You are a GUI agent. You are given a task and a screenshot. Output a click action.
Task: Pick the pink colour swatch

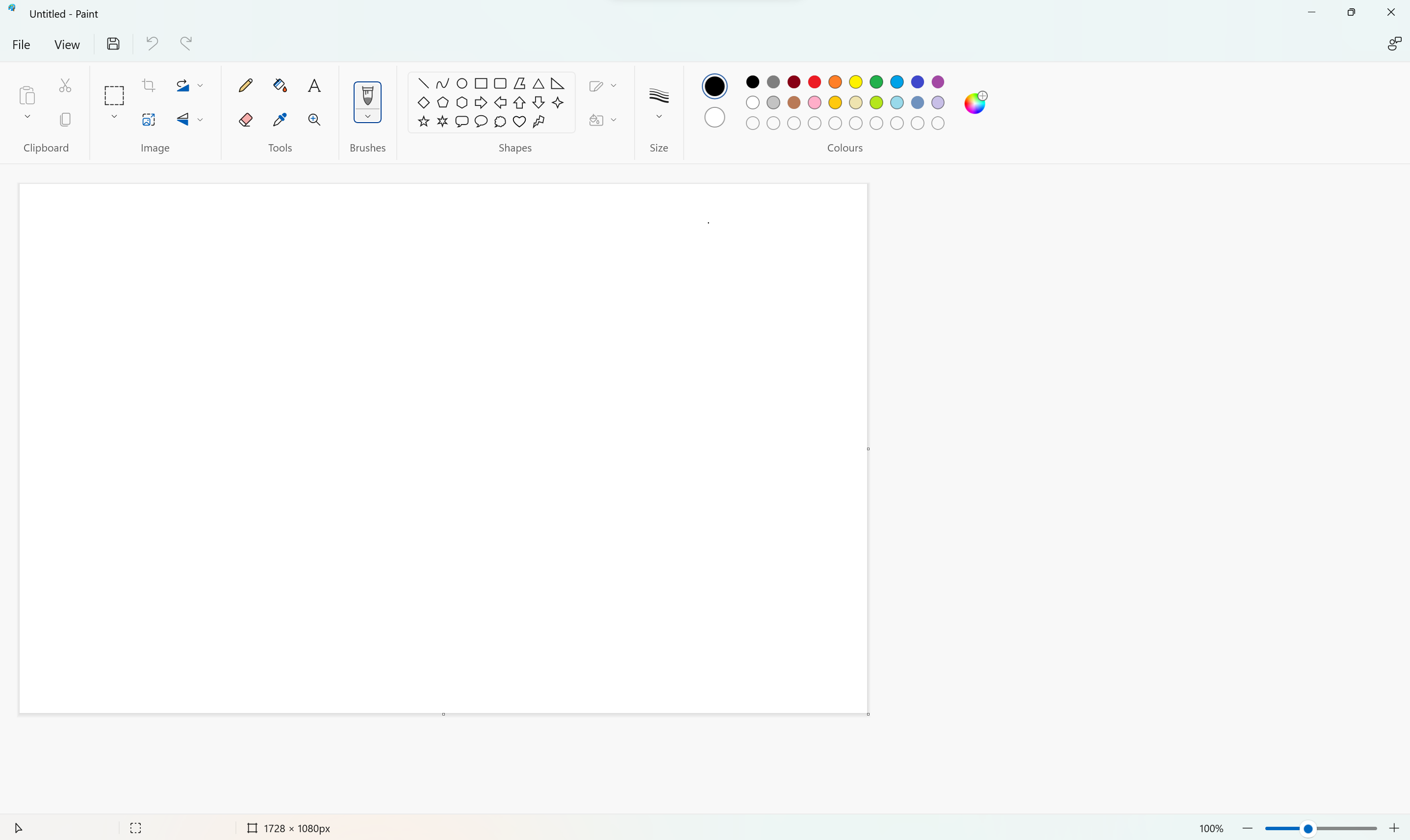(815, 102)
